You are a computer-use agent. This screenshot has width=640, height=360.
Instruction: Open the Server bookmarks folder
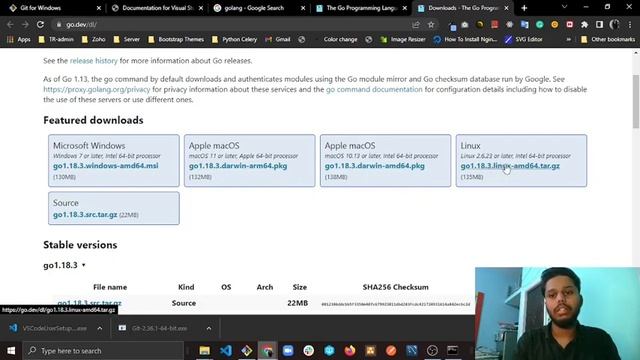[x=127, y=39]
